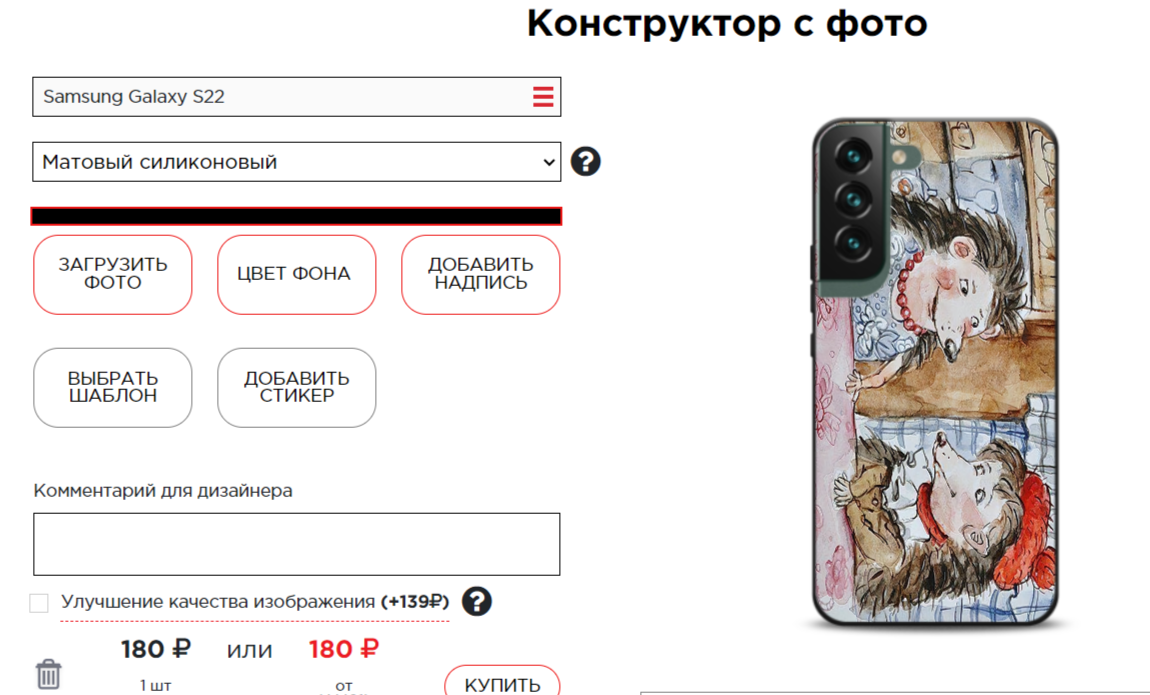This screenshot has height=695, width=1150.
Task: Open the red hamburger menu in model field
Action: tap(543, 97)
